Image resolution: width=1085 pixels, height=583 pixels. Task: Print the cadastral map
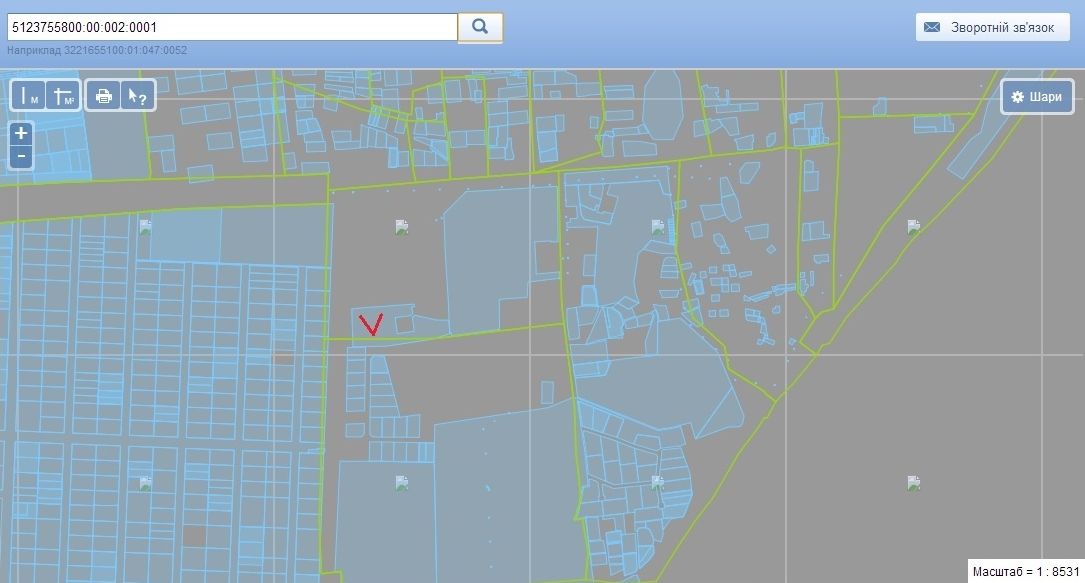pyautogui.click(x=103, y=95)
